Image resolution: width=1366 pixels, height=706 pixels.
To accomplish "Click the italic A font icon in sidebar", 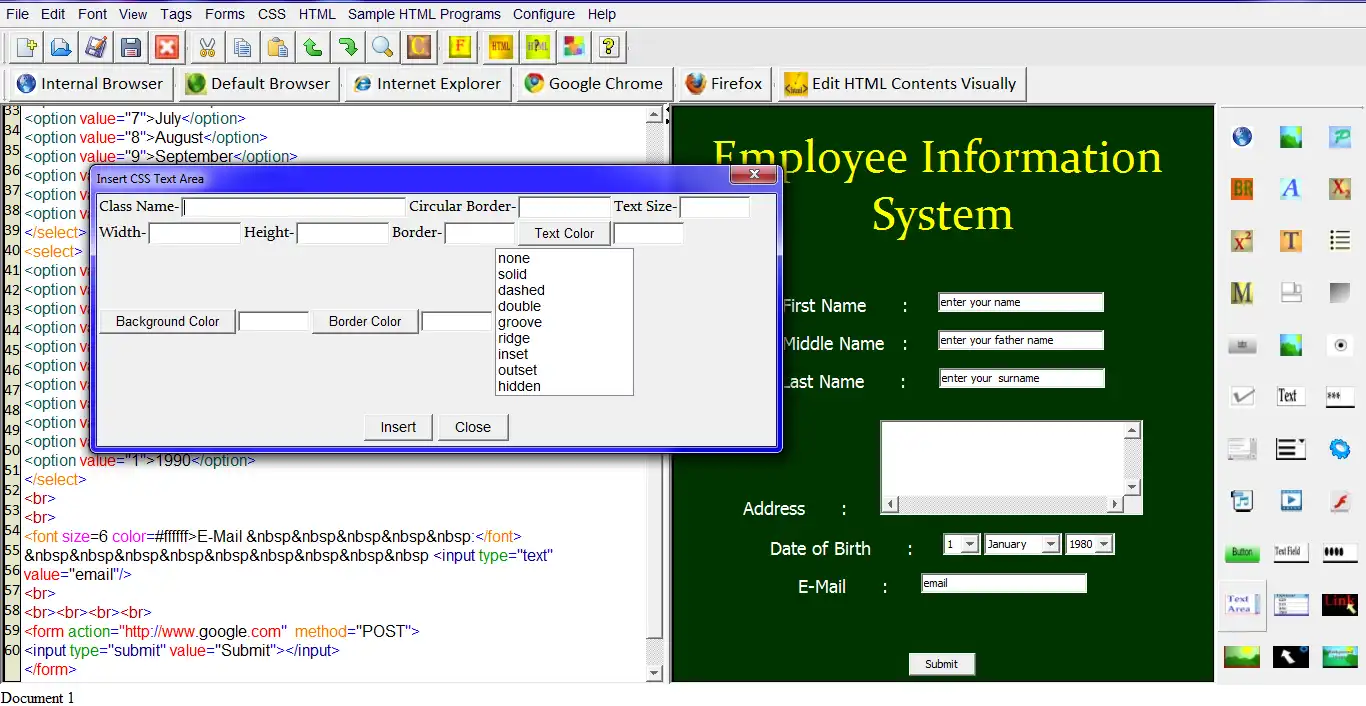I will (x=1291, y=188).
